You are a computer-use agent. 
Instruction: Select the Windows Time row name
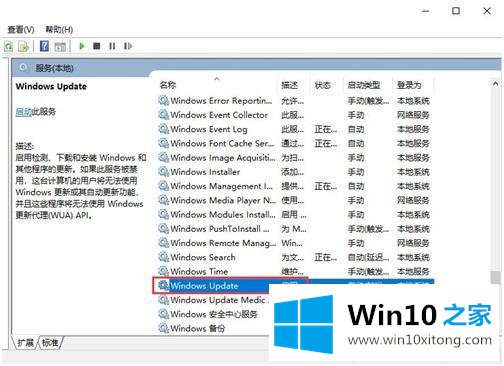199,271
